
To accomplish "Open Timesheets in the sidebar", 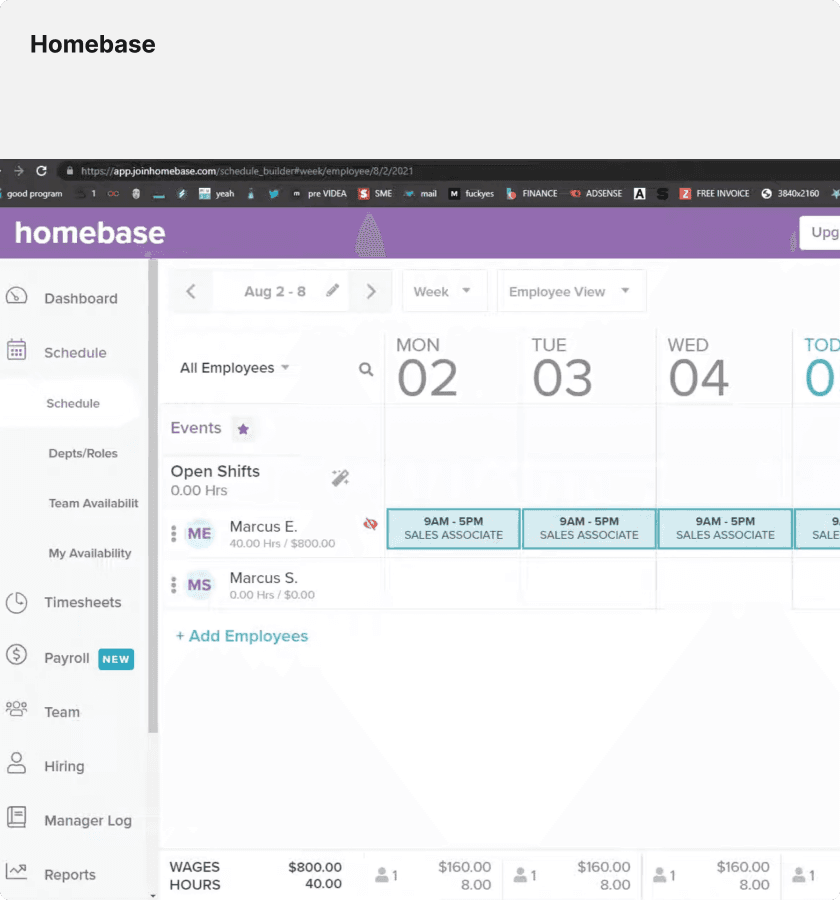I will [83, 602].
